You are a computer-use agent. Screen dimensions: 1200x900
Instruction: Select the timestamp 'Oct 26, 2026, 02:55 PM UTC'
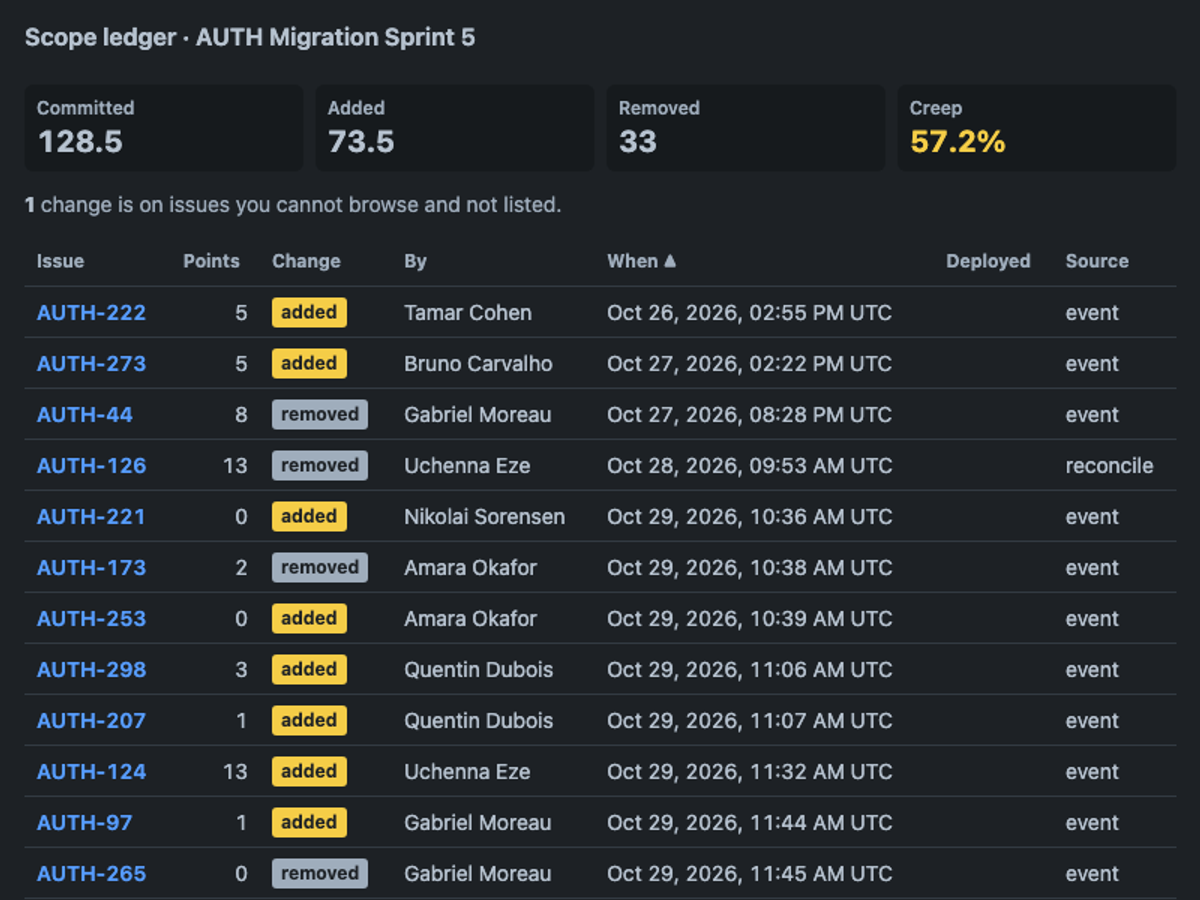pos(749,313)
